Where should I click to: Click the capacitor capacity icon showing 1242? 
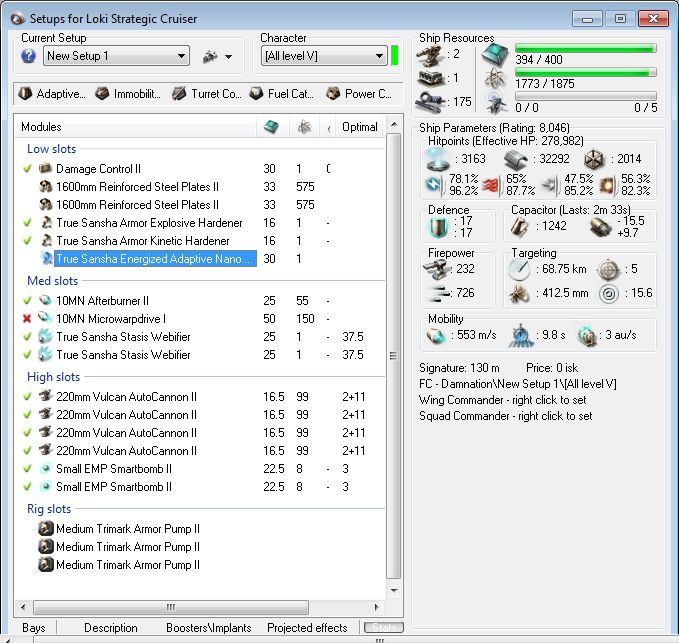(x=520, y=226)
